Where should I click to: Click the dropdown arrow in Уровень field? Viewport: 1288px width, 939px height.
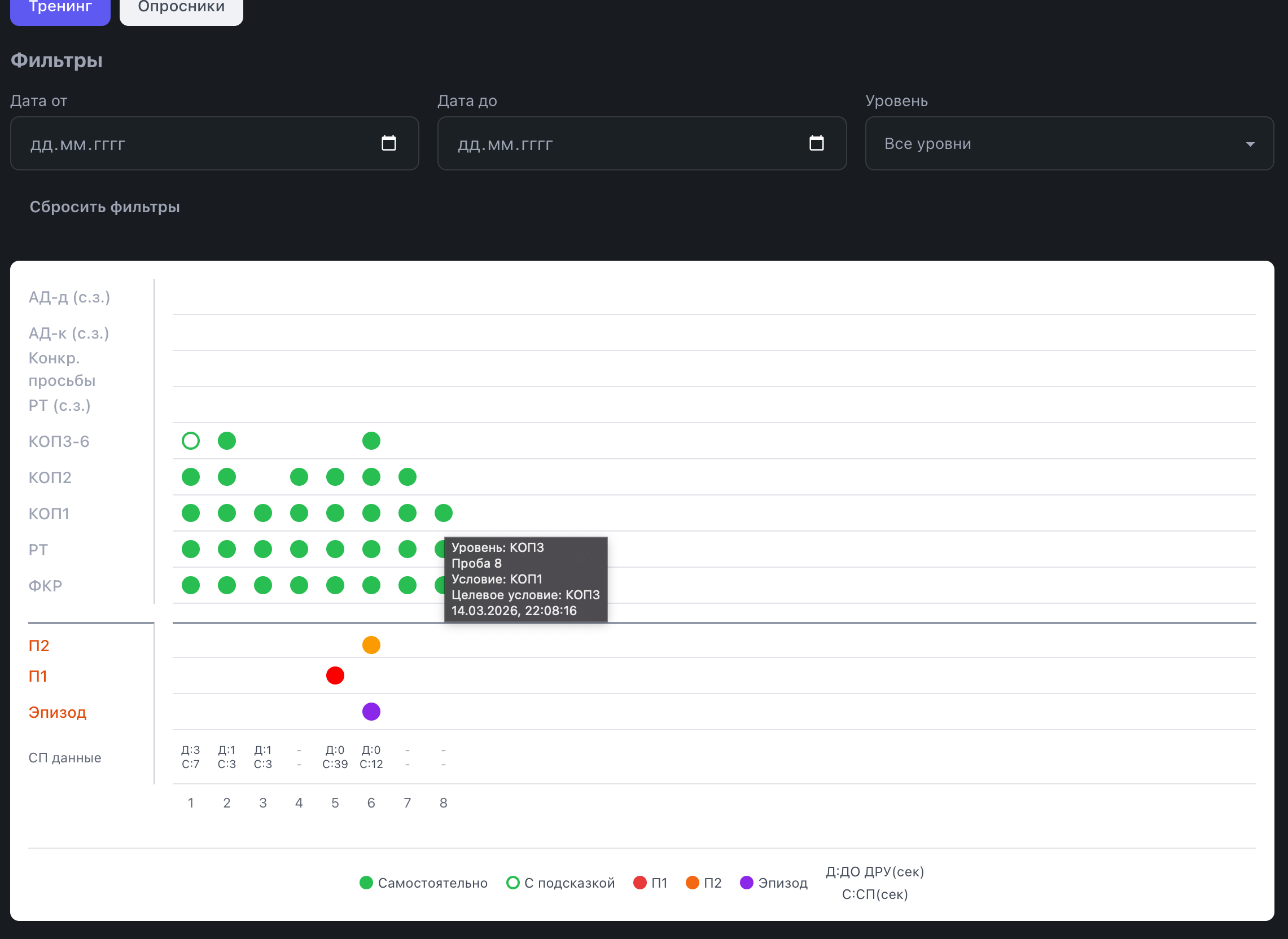[1250, 144]
